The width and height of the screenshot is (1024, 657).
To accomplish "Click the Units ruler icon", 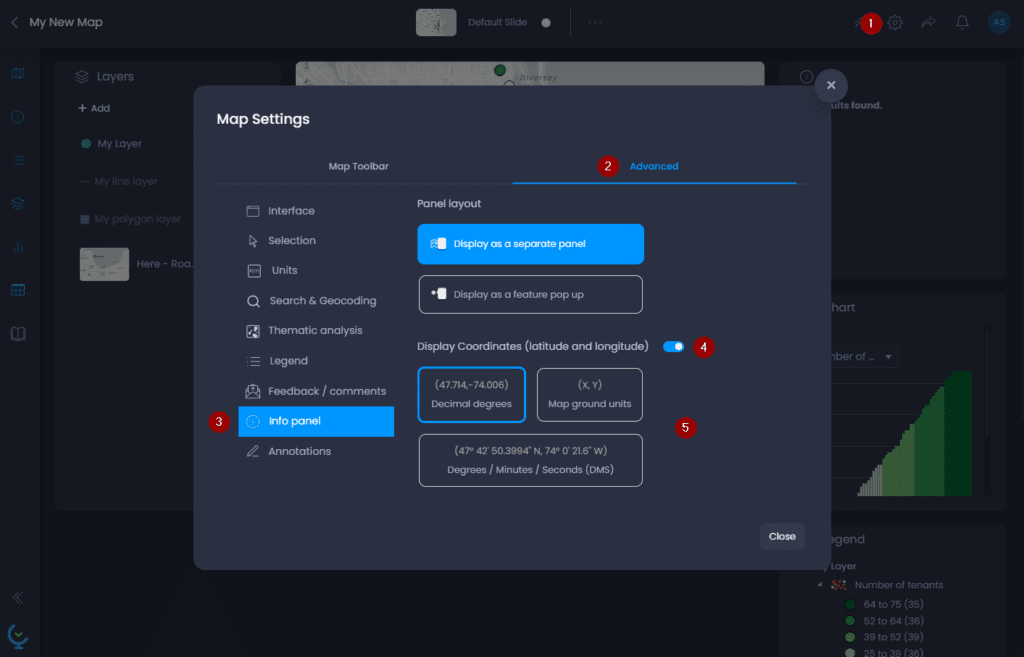I will (x=254, y=270).
